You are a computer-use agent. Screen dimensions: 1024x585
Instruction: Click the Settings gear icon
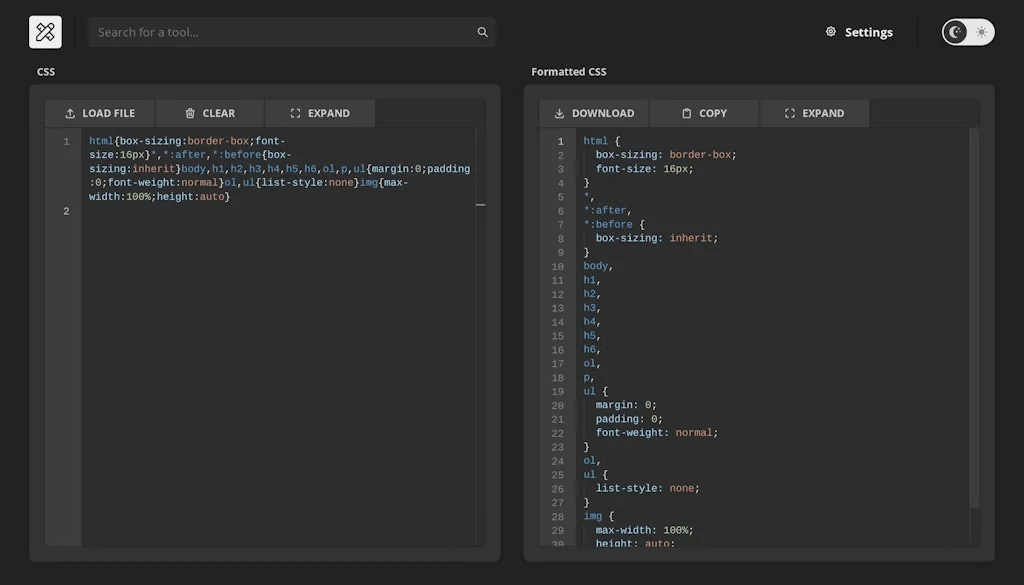pos(831,31)
